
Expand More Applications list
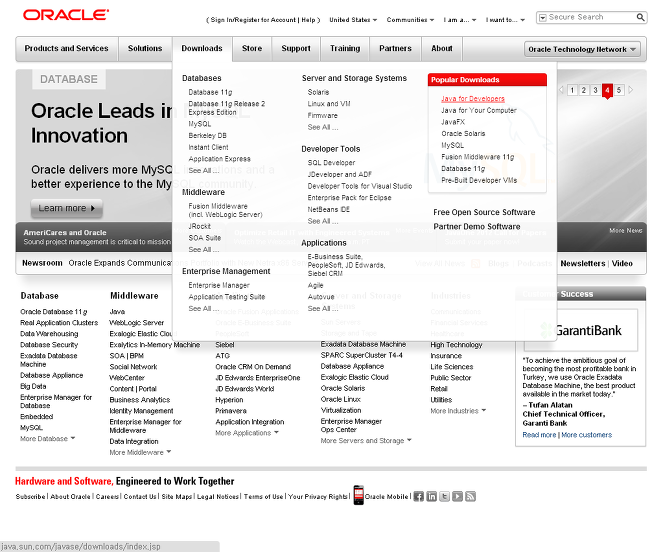click(x=247, y=433)
